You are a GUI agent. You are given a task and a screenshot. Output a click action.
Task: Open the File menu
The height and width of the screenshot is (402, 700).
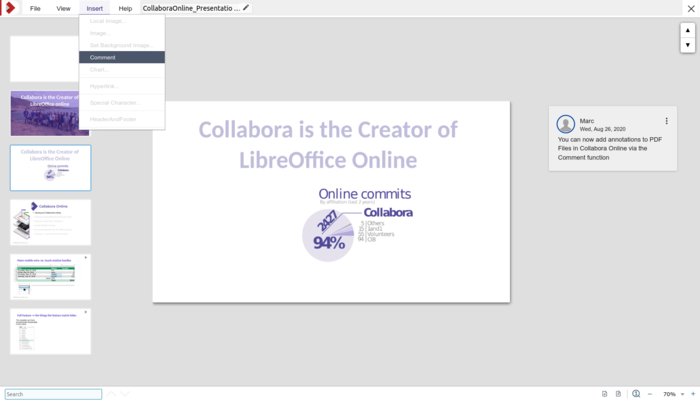(35, 8)
